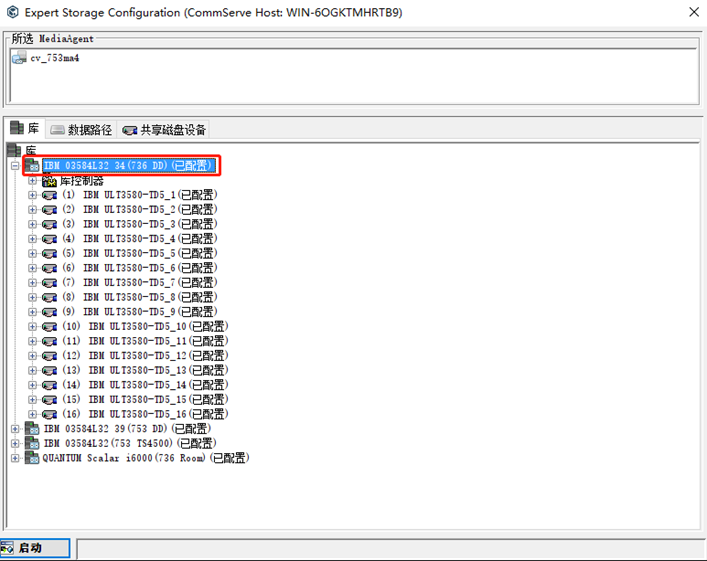
Task: Click drive icon for IBM ULT3580-TD5_1
Action: [x=49, y=195]
